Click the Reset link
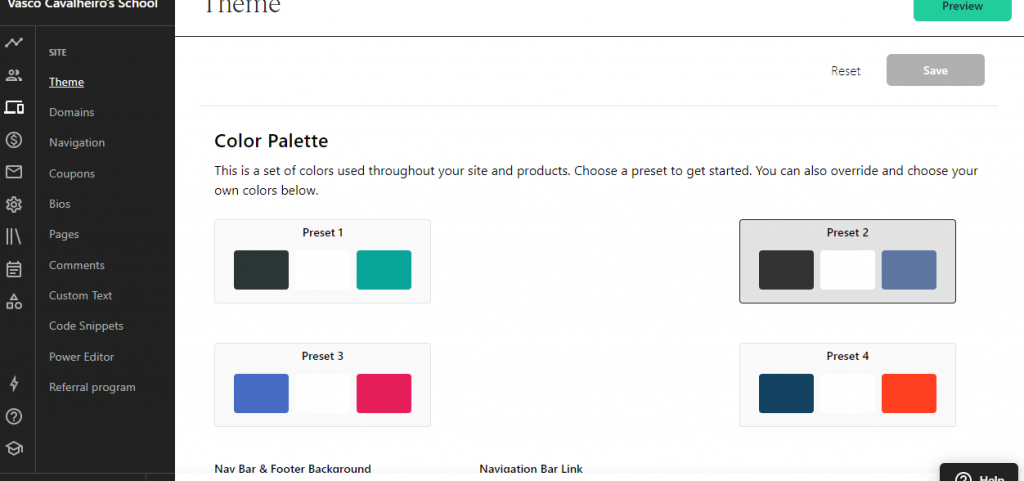1024x481 pixels. tap(845, 71)
